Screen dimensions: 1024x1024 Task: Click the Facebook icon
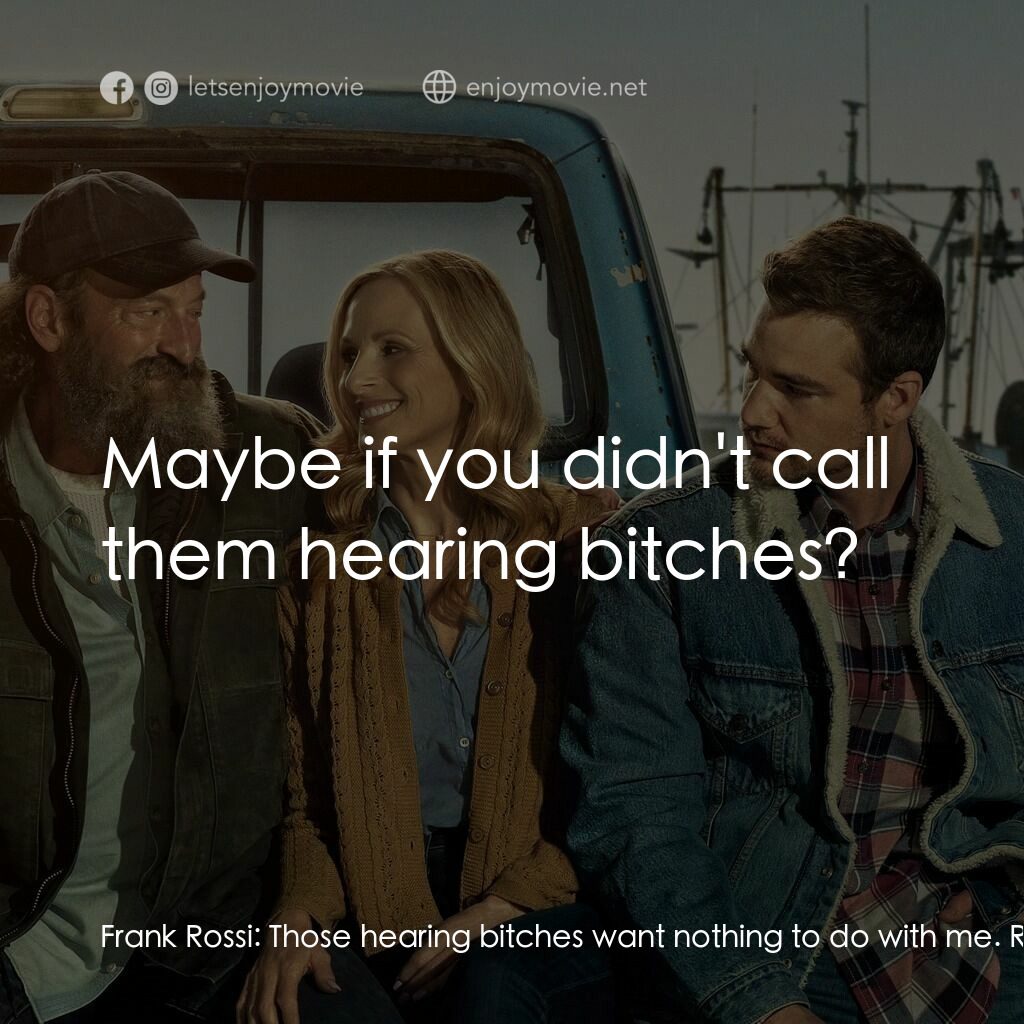tap(117, 88)
